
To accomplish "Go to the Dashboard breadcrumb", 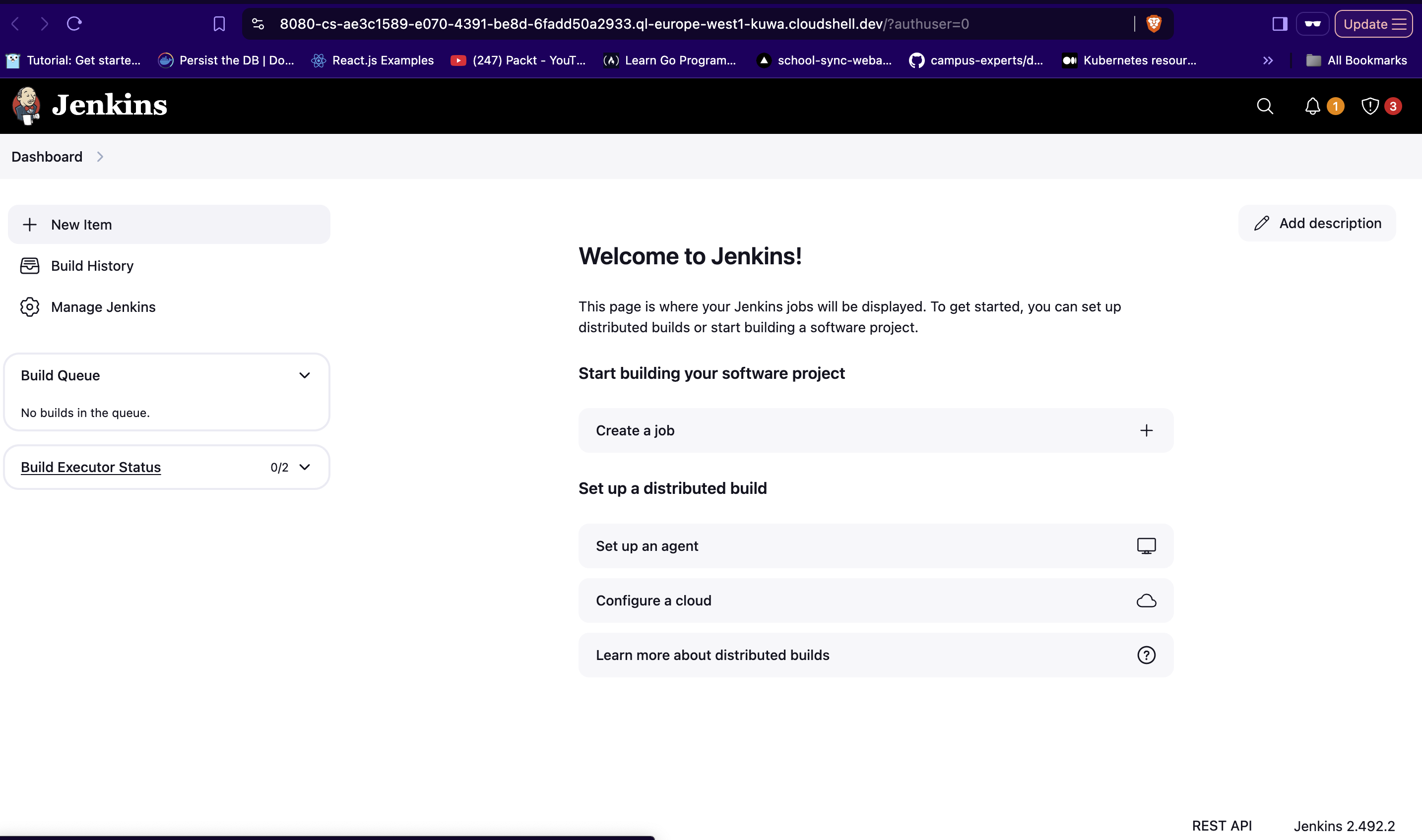I will coord(47,157).
